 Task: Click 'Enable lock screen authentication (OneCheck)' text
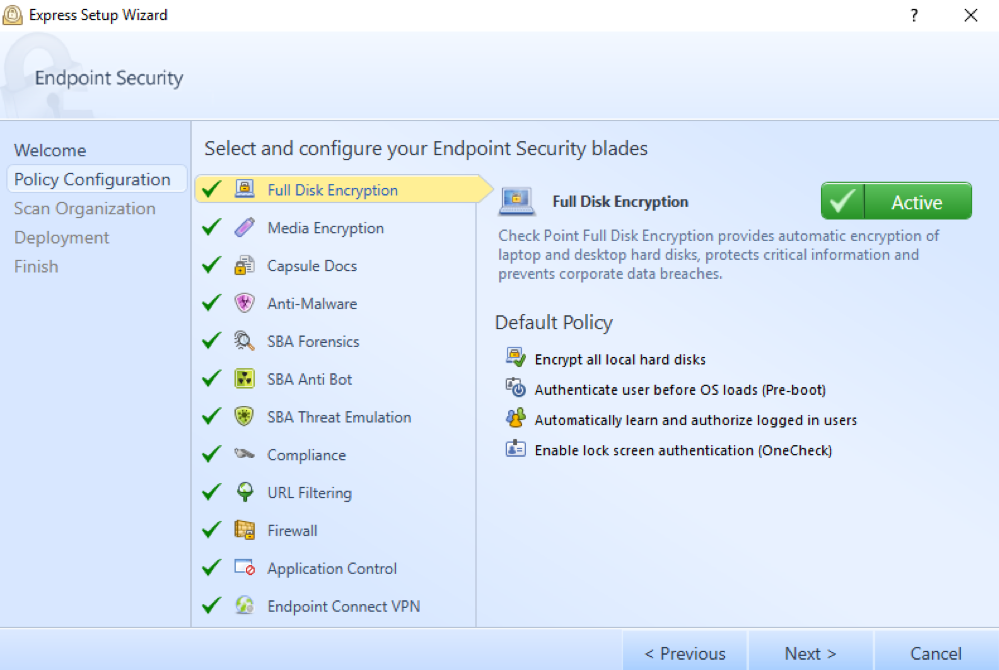coord(684,450)
